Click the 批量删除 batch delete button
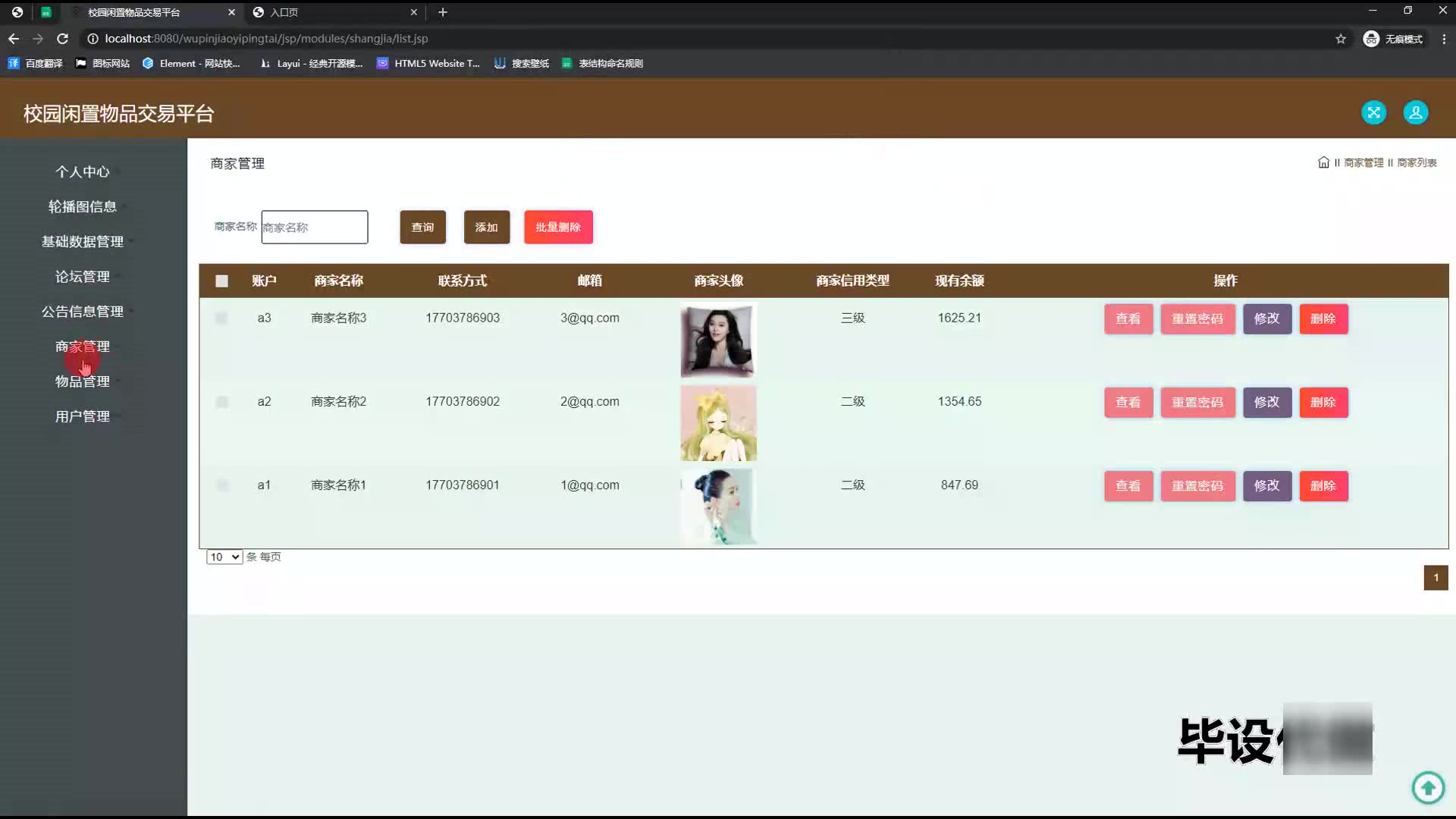Viewport: 1456px width, 819px height. 558,227
